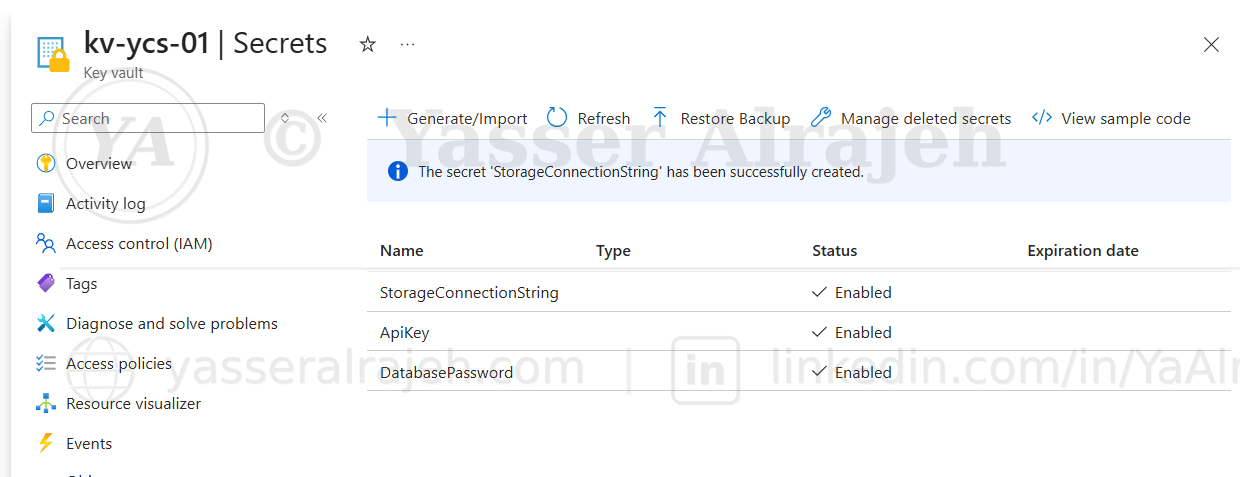Click the kv-ycs-01 | Secrets title

[206, 44]
